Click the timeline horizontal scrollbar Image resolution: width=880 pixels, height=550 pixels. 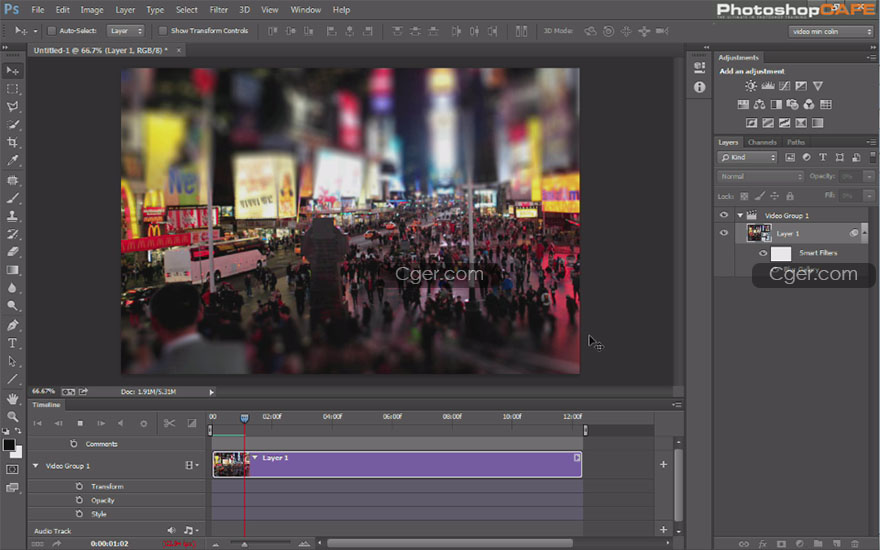point(450,543)
